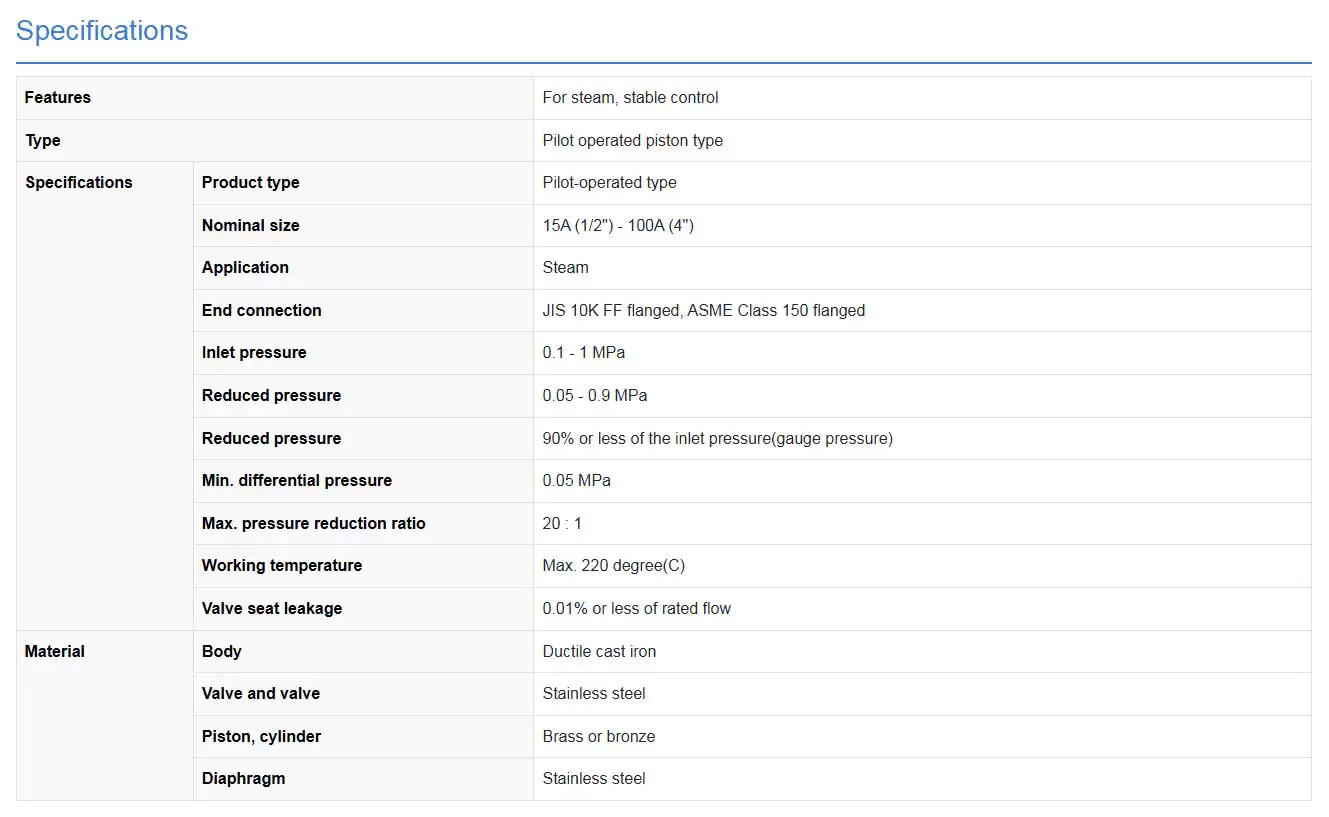This screenshot has width=1329, height=817.
Task: Click the Min. differential pressure label
Action: (296, 480)
